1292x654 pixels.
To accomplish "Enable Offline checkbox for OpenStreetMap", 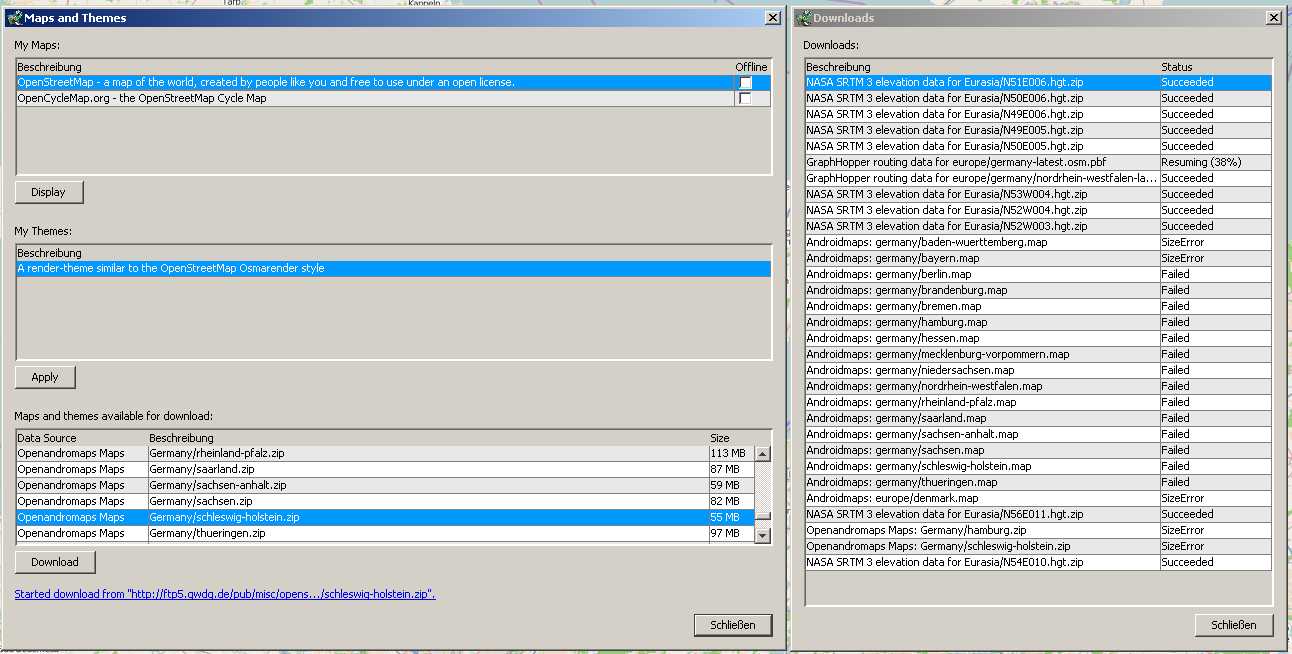I will click(x=744, y=83).
